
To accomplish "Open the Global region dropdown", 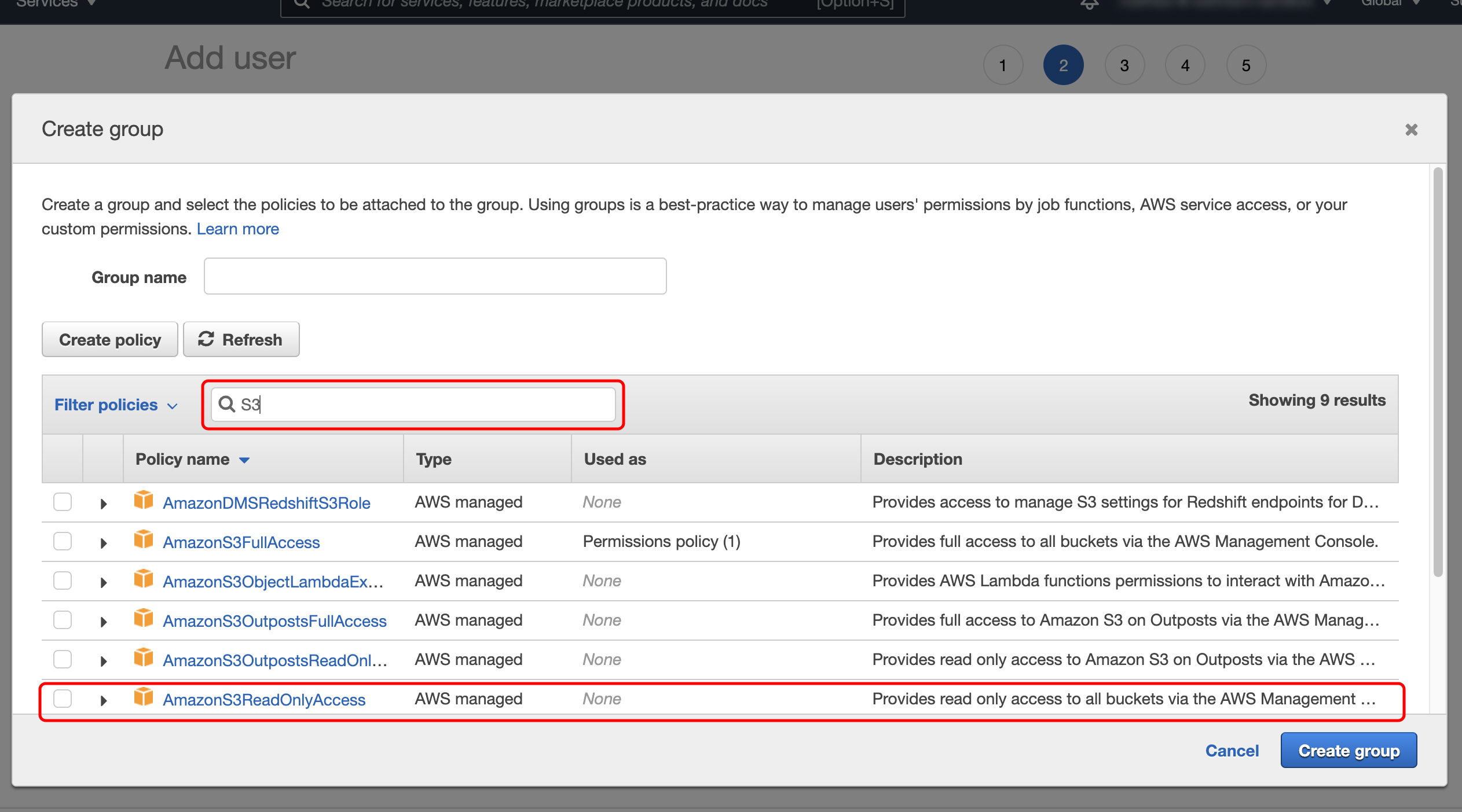I will (x=1391, y=3).
